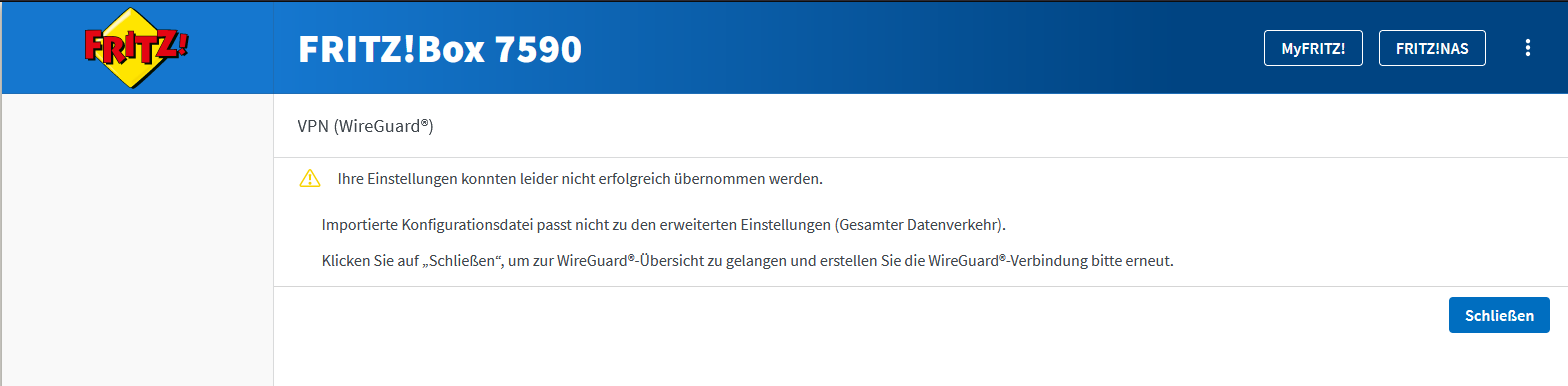This screenshot has height=386, width=1568.
Task: Open the MyFRITZ! page
Action: [1313, 48]
